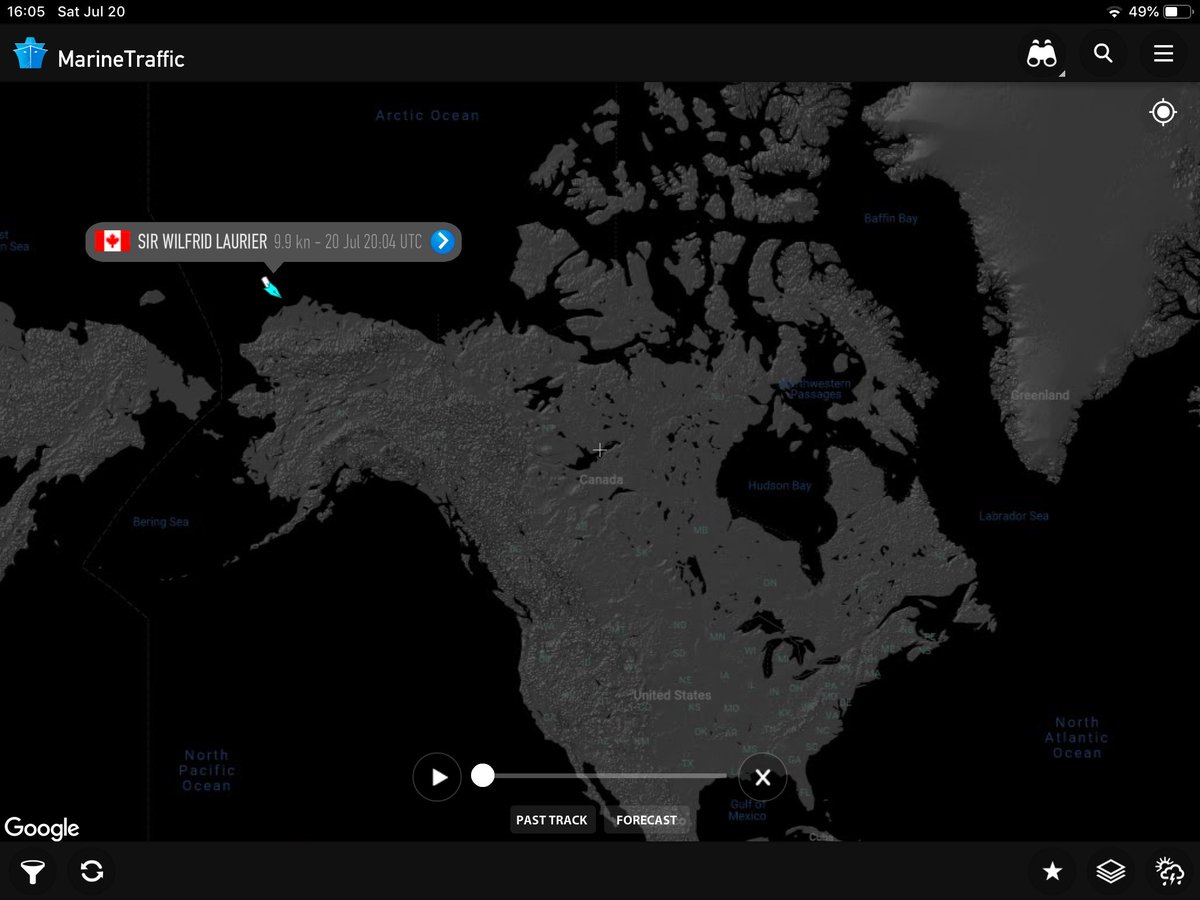Open the vessel filters funnel icon
Viewport: 1200px width, 900px height.
click(32, 871)
